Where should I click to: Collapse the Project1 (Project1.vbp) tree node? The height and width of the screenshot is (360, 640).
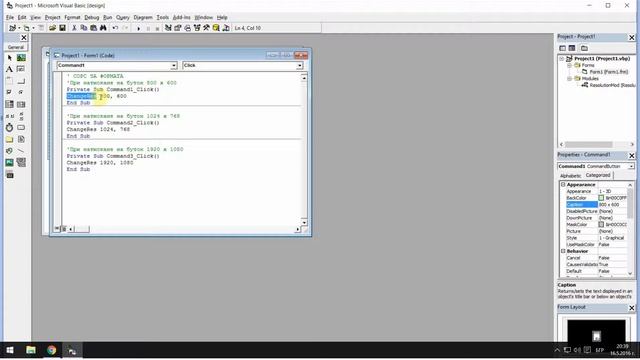pos(562,59)
